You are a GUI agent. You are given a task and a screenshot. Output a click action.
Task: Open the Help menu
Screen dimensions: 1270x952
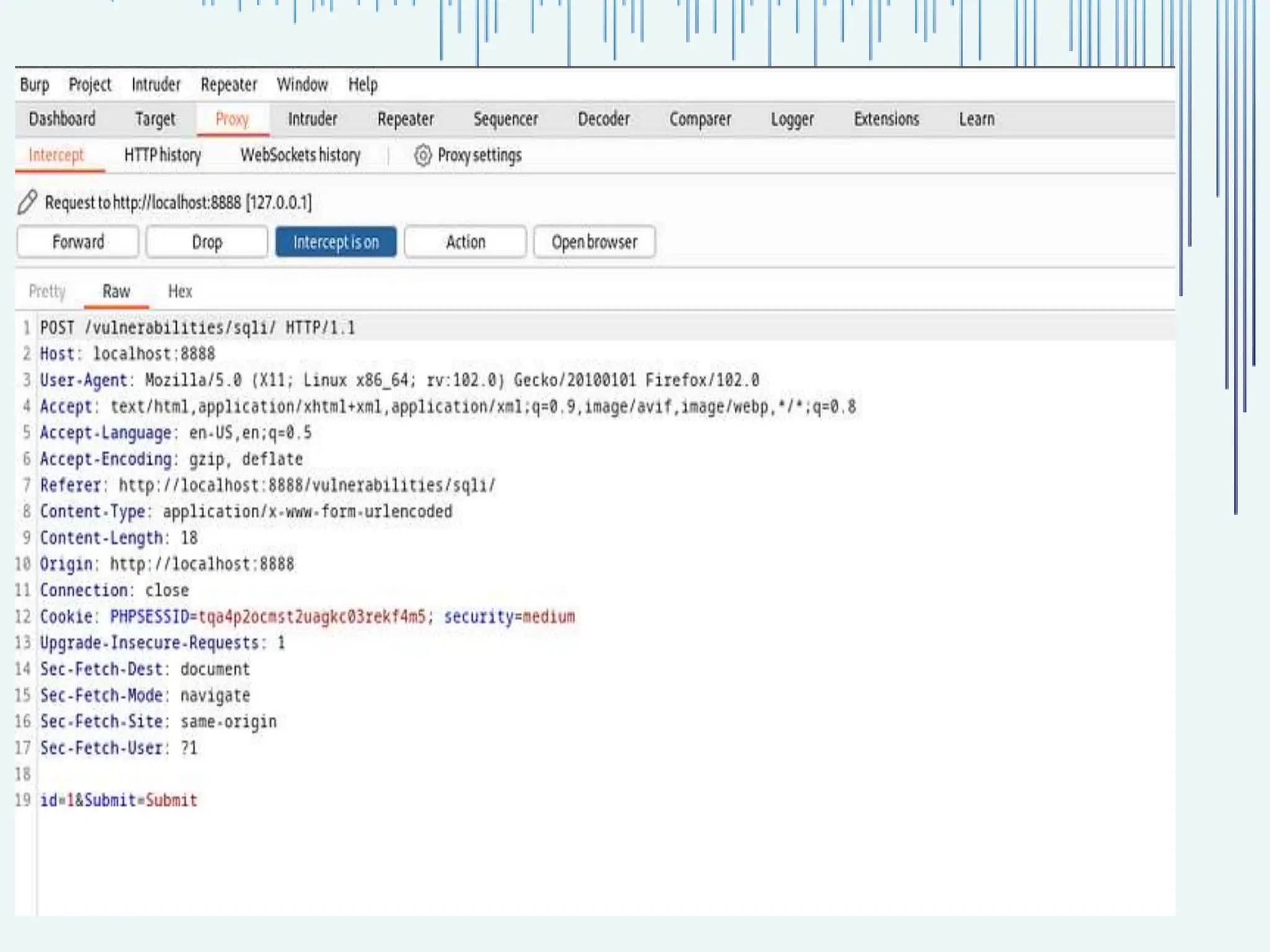(x=363, y=84)
